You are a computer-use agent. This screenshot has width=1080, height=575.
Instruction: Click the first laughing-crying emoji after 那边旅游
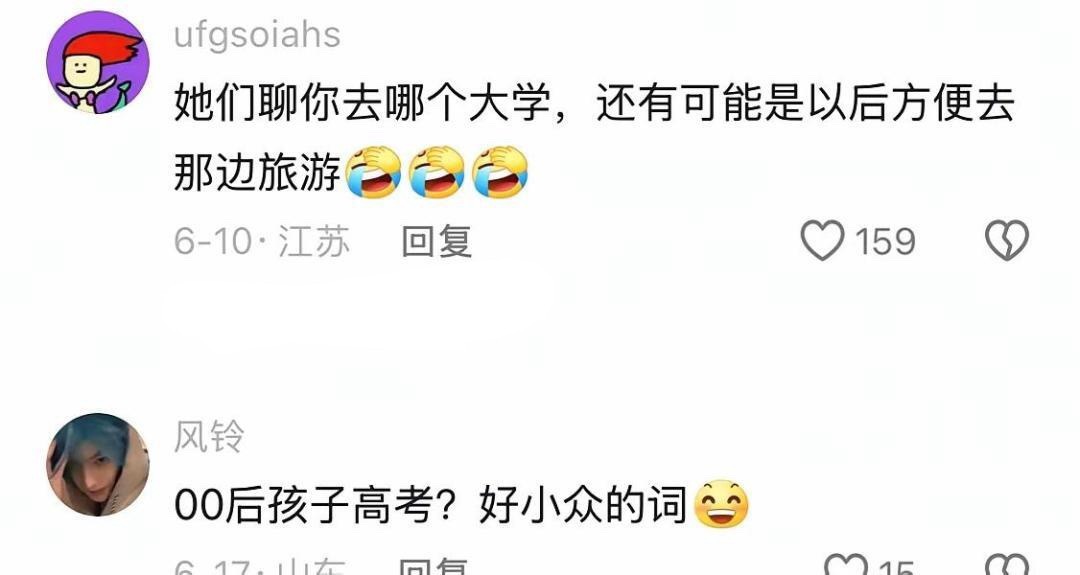coord(373,172)
